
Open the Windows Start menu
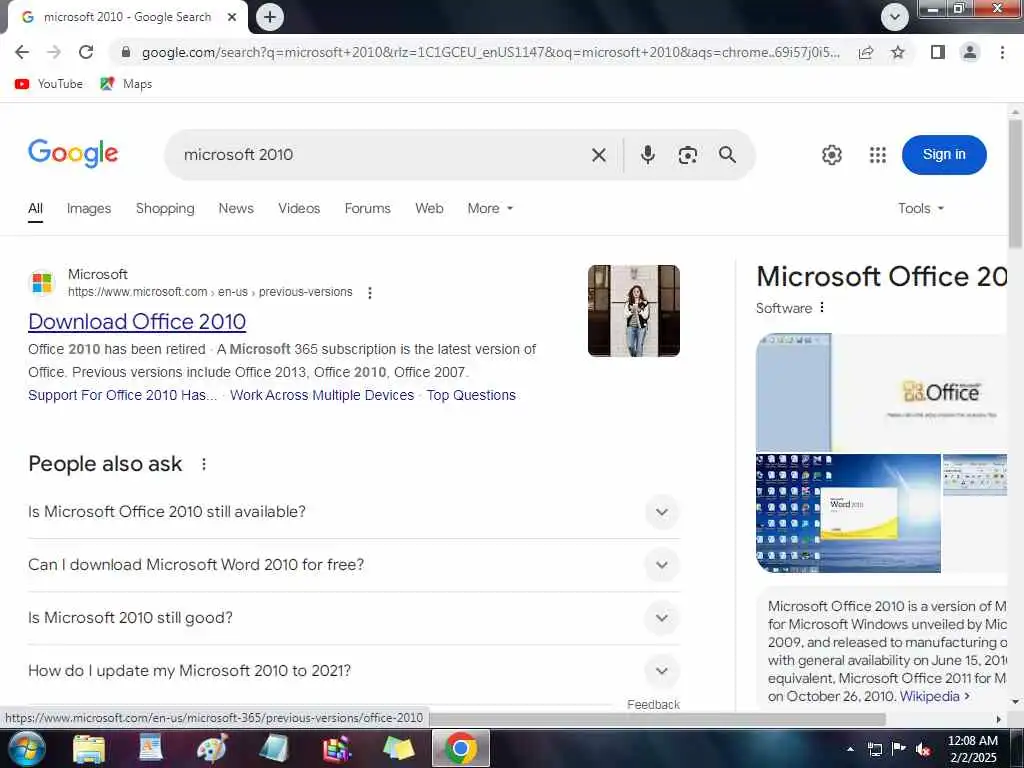25,748
